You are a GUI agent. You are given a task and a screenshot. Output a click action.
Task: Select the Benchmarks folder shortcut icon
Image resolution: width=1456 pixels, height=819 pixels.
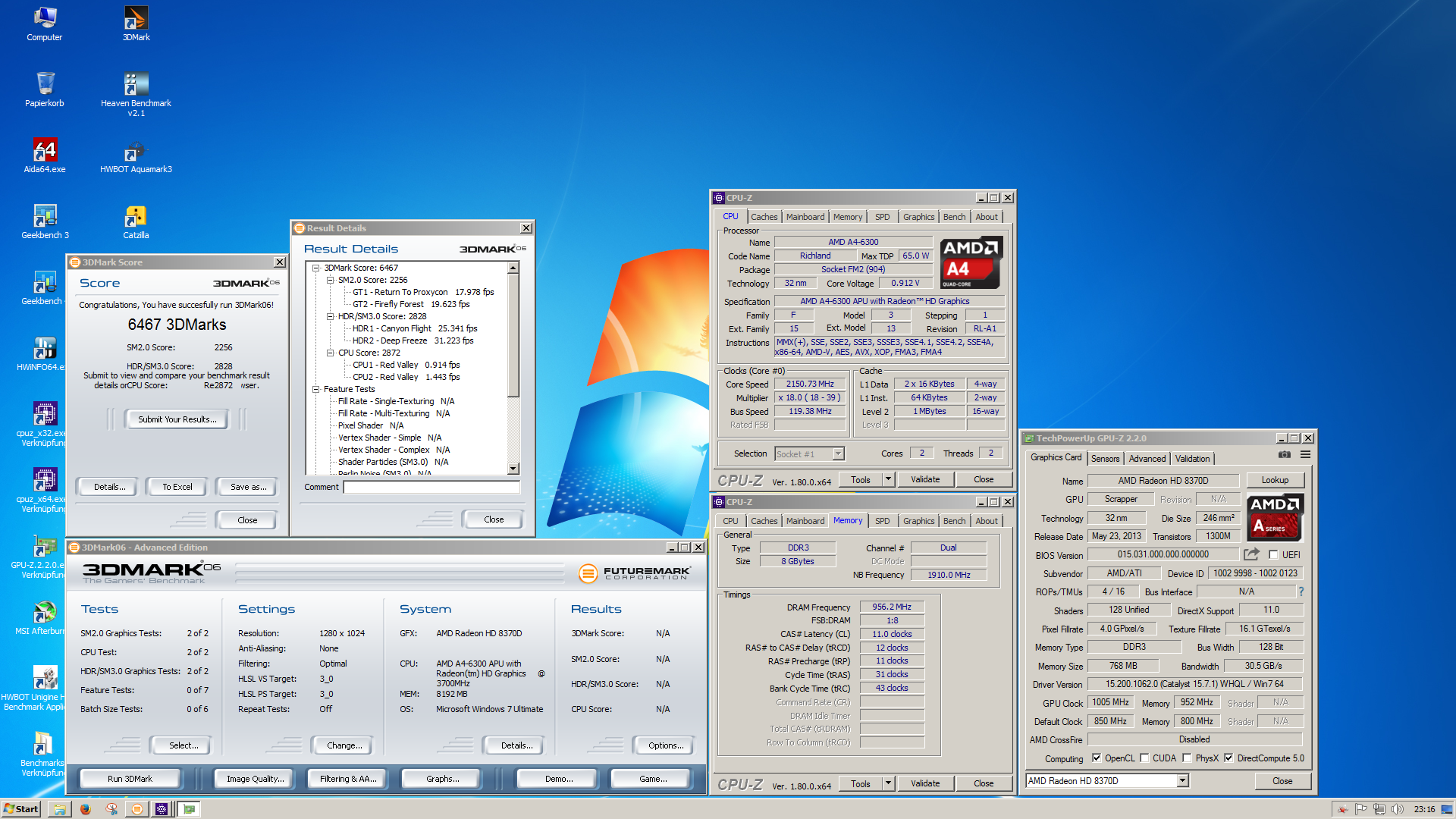click(x=42, y=754)
